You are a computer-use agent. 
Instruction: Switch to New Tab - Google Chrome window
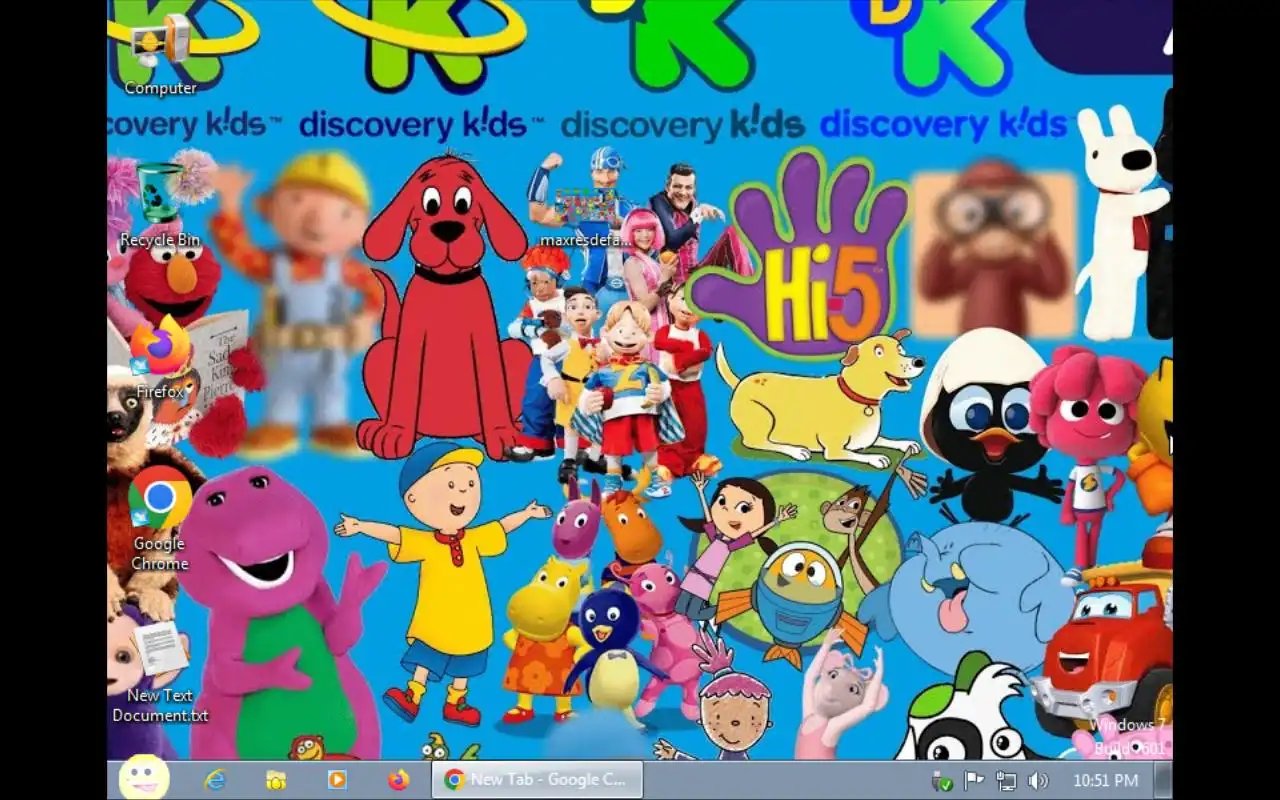[537, 780]
